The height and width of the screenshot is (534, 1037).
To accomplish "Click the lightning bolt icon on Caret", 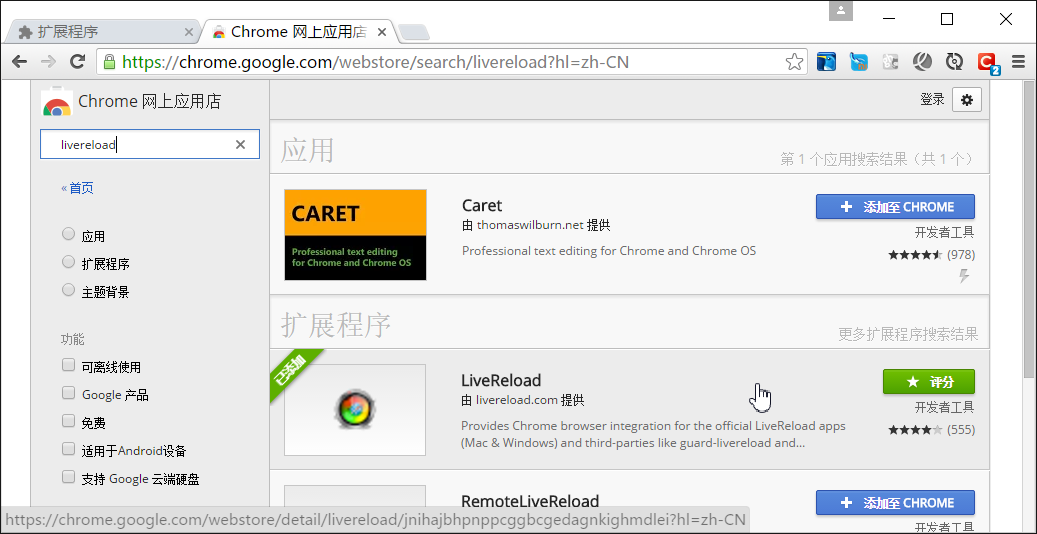I will pyautogui.click(x=964, y=276).
